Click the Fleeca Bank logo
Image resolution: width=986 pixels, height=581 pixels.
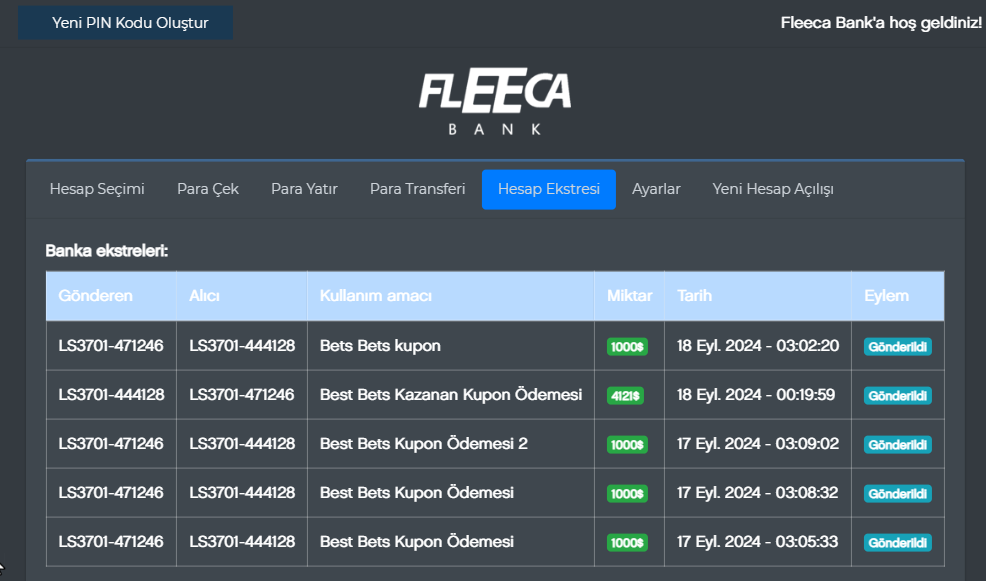point(495,102)
